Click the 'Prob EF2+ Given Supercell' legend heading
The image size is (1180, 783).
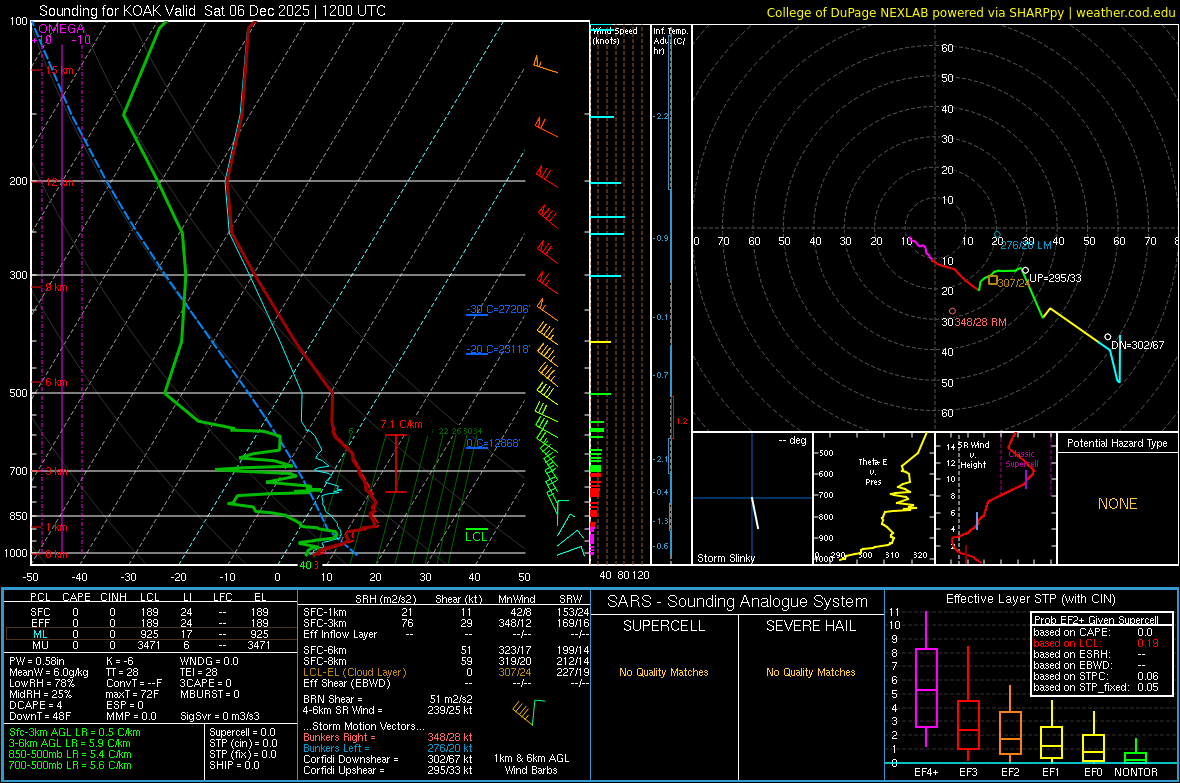click(1096, 620)
